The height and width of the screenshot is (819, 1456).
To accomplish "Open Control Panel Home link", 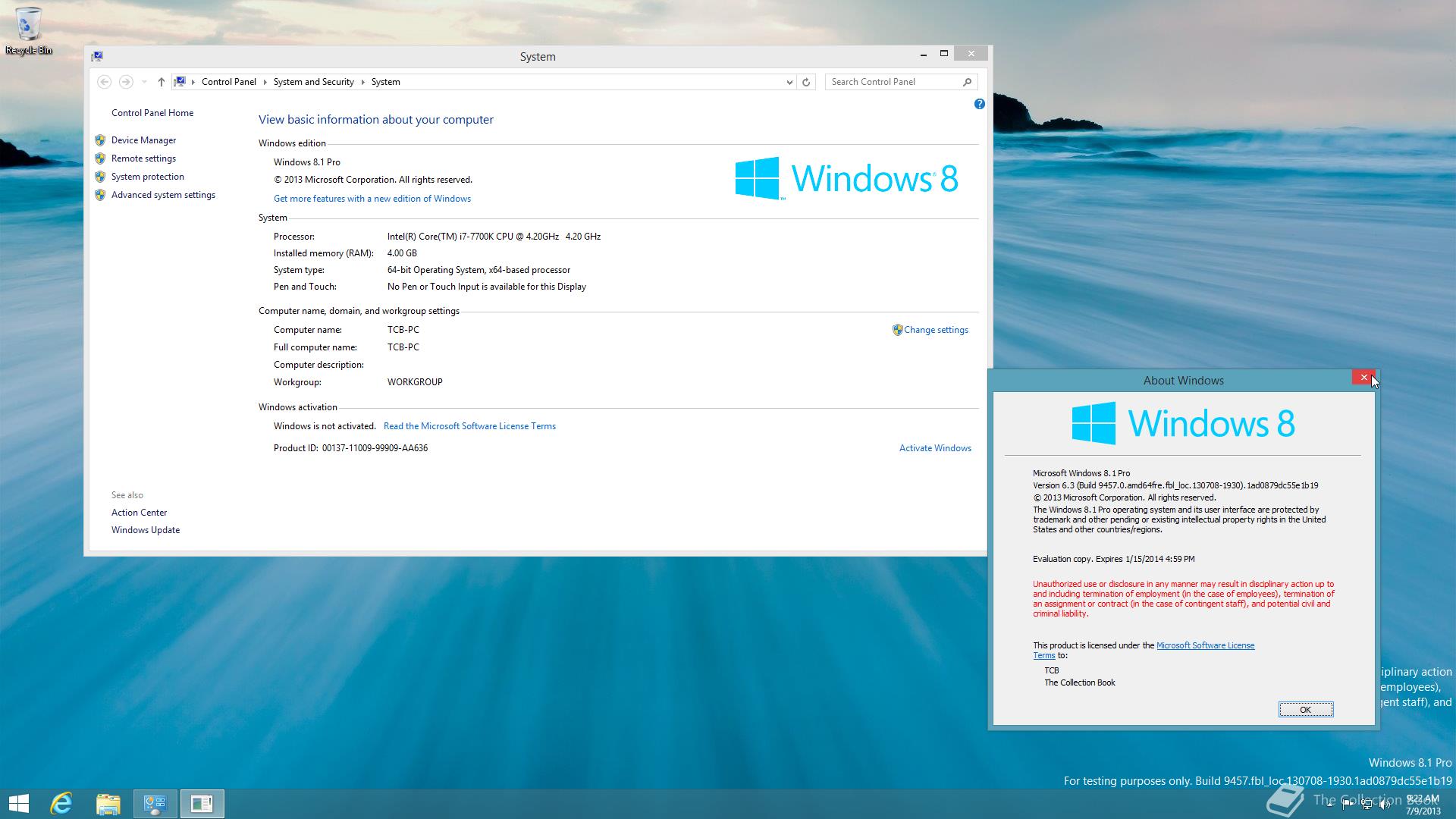I will click(152, 113).
